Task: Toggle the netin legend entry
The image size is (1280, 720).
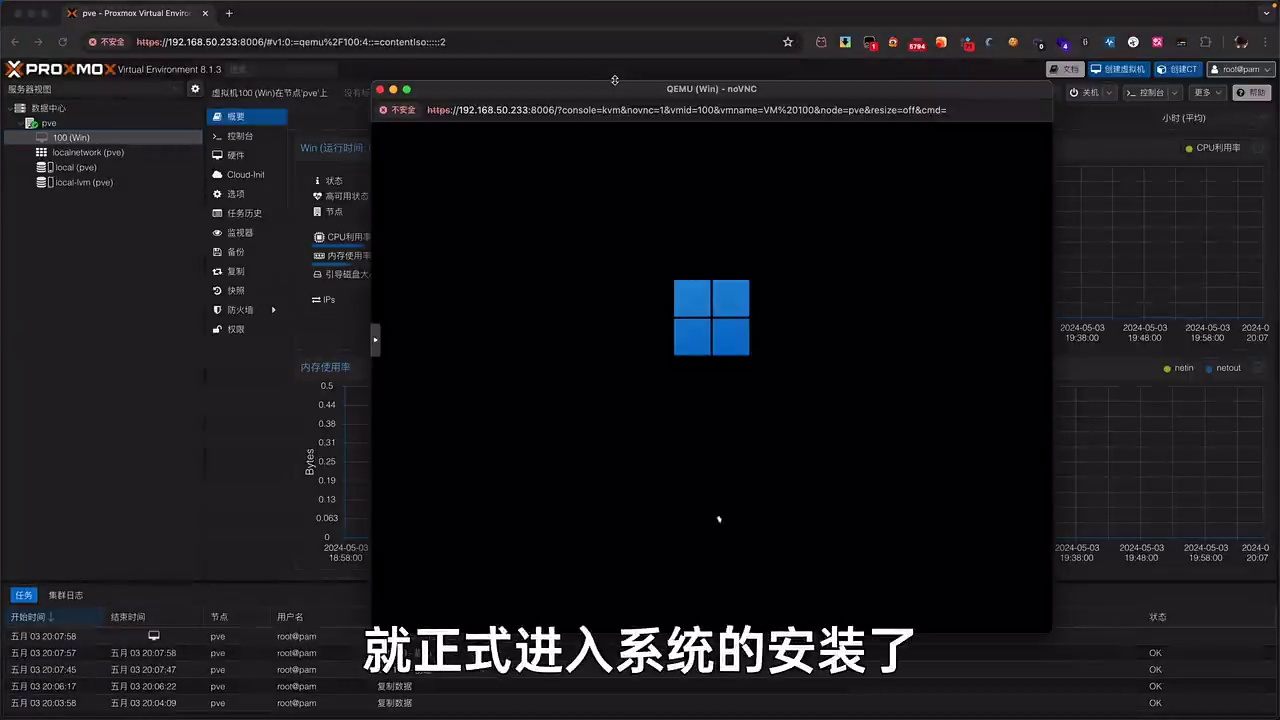Action: point(1178,368)
